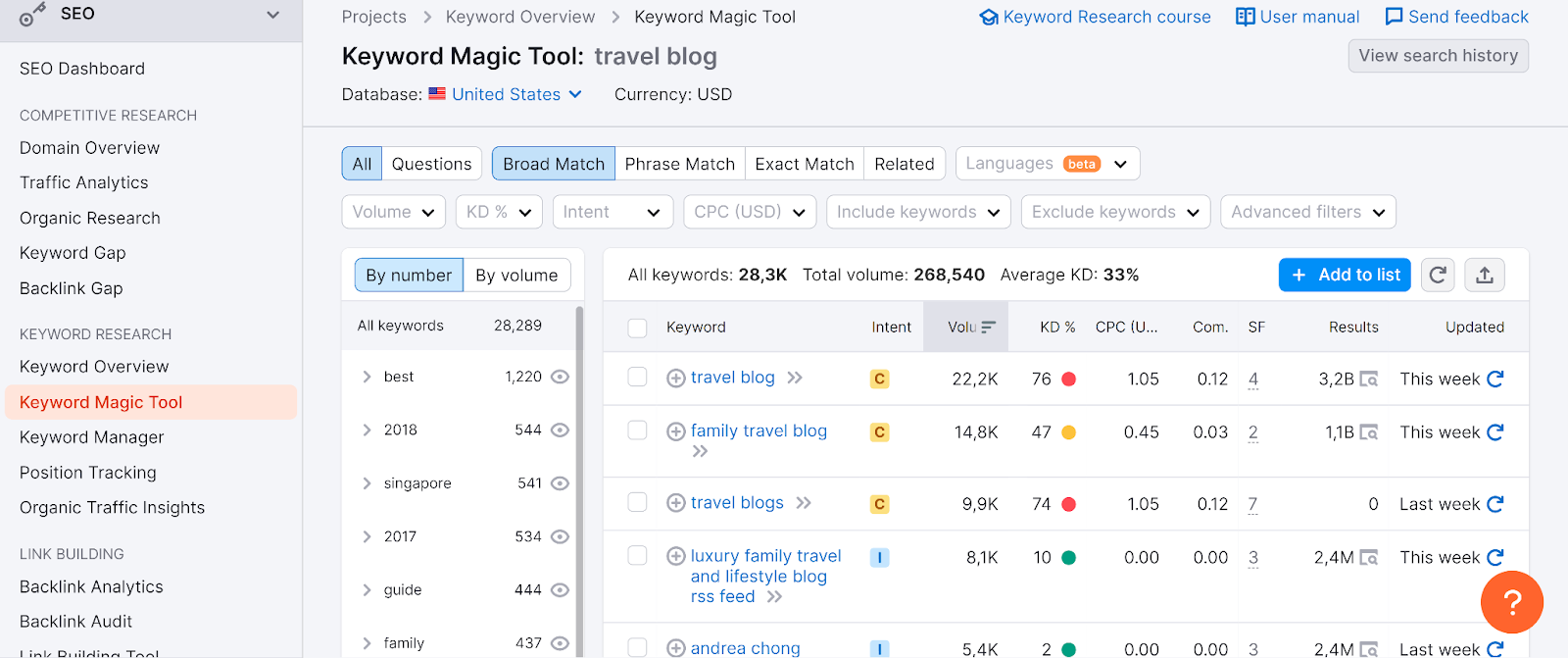Click double-arrow icon next to travel blog
This screenshot has height=658, width=1568.
[x=795, y=378]
